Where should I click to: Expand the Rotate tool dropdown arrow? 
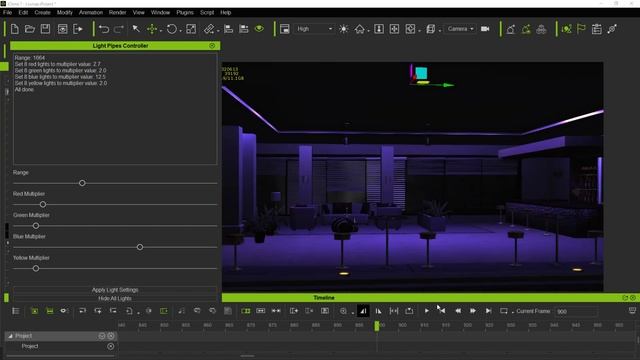tap(180, 31)
